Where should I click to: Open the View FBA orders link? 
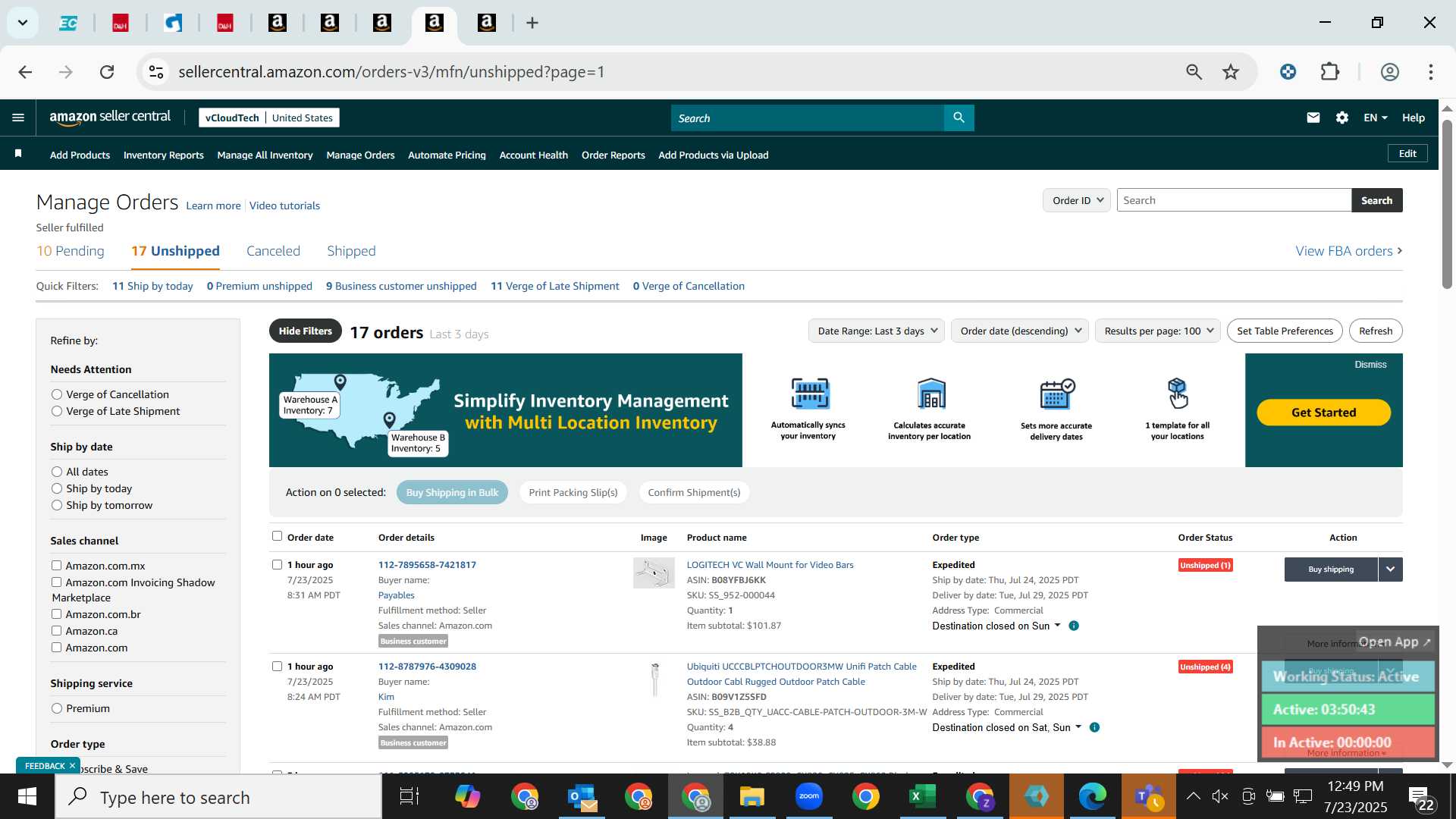(x=1349, y=251)
